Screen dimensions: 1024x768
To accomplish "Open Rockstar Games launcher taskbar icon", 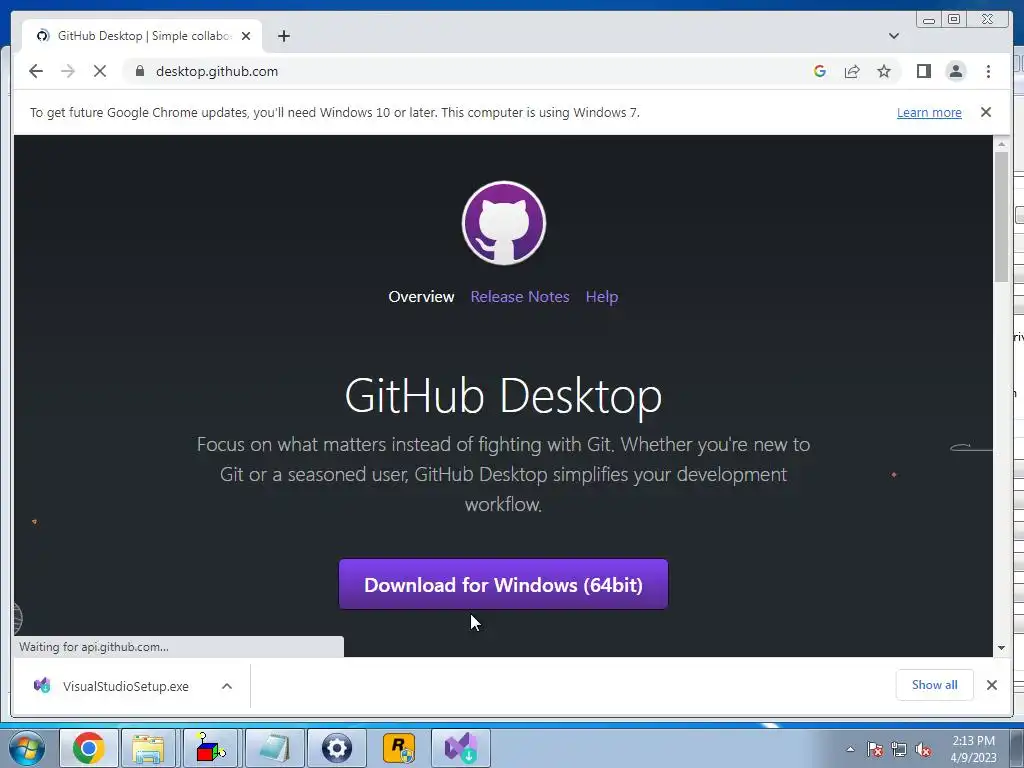I will click(x=399, y=748).
